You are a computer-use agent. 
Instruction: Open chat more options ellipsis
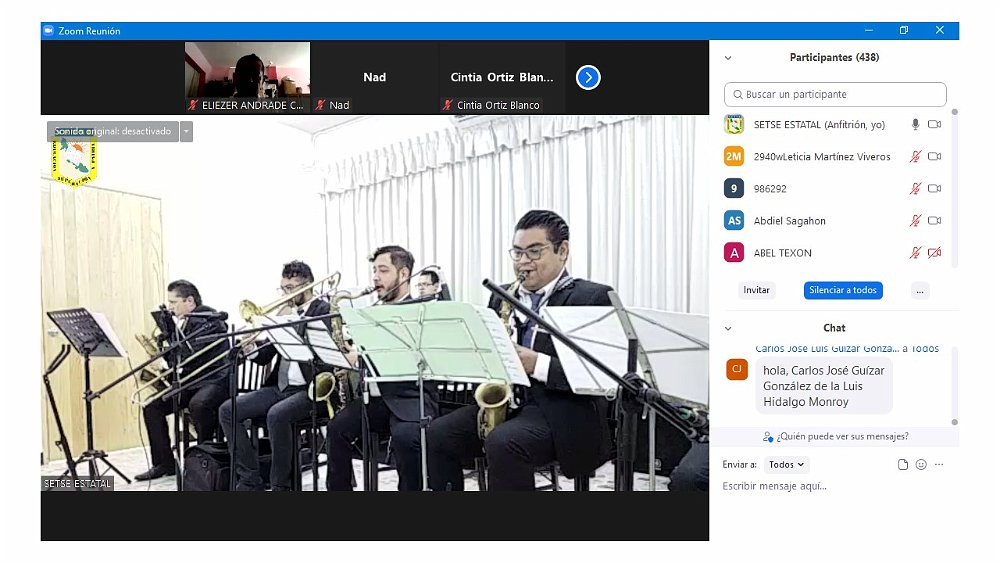coord(939,464)
